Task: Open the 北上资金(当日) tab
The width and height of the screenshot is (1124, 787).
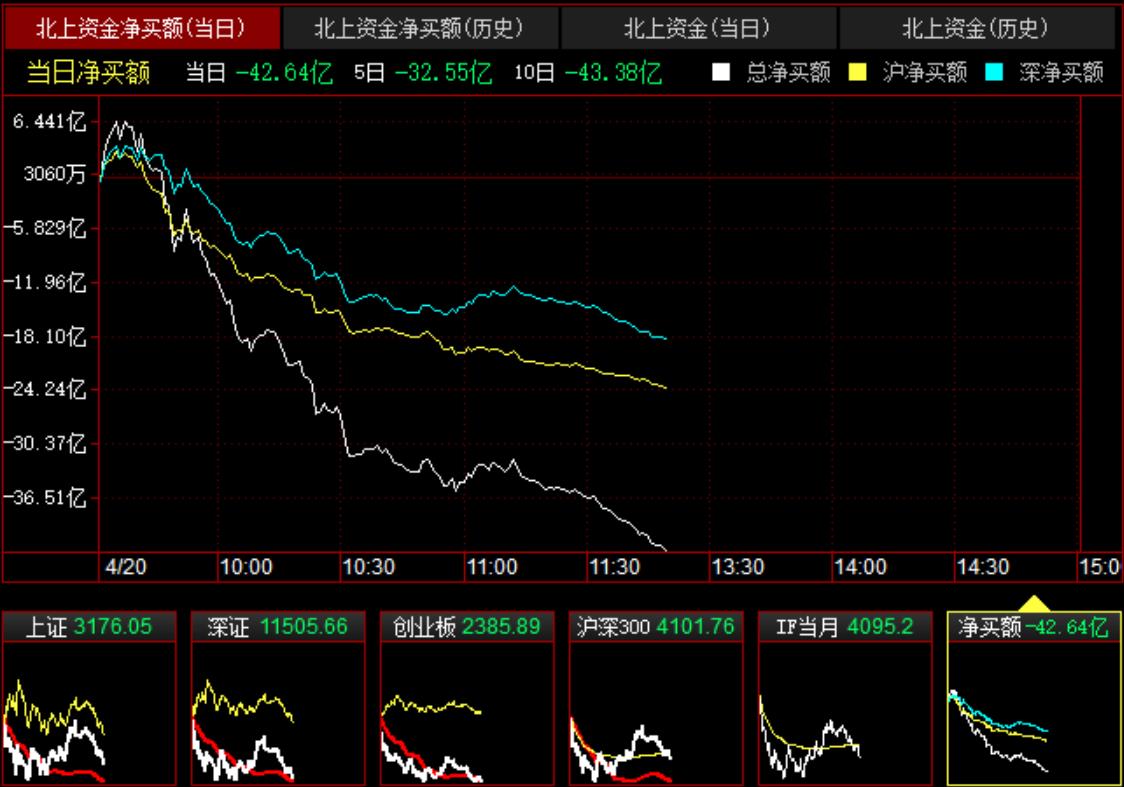Action: coord(697,28)
